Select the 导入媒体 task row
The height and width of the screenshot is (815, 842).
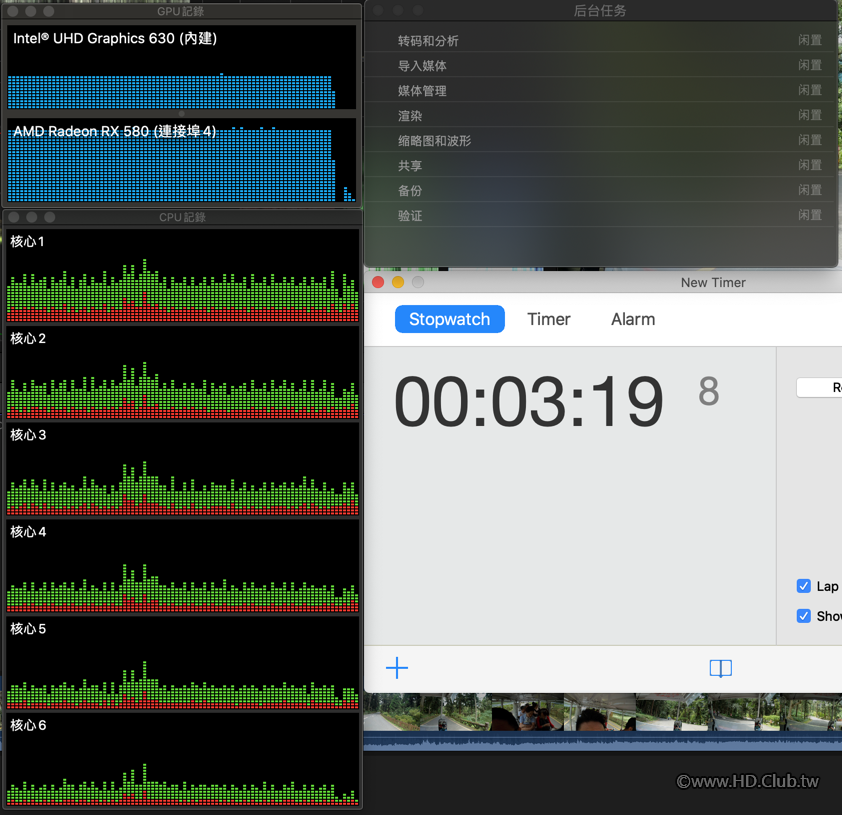(600, 66)
